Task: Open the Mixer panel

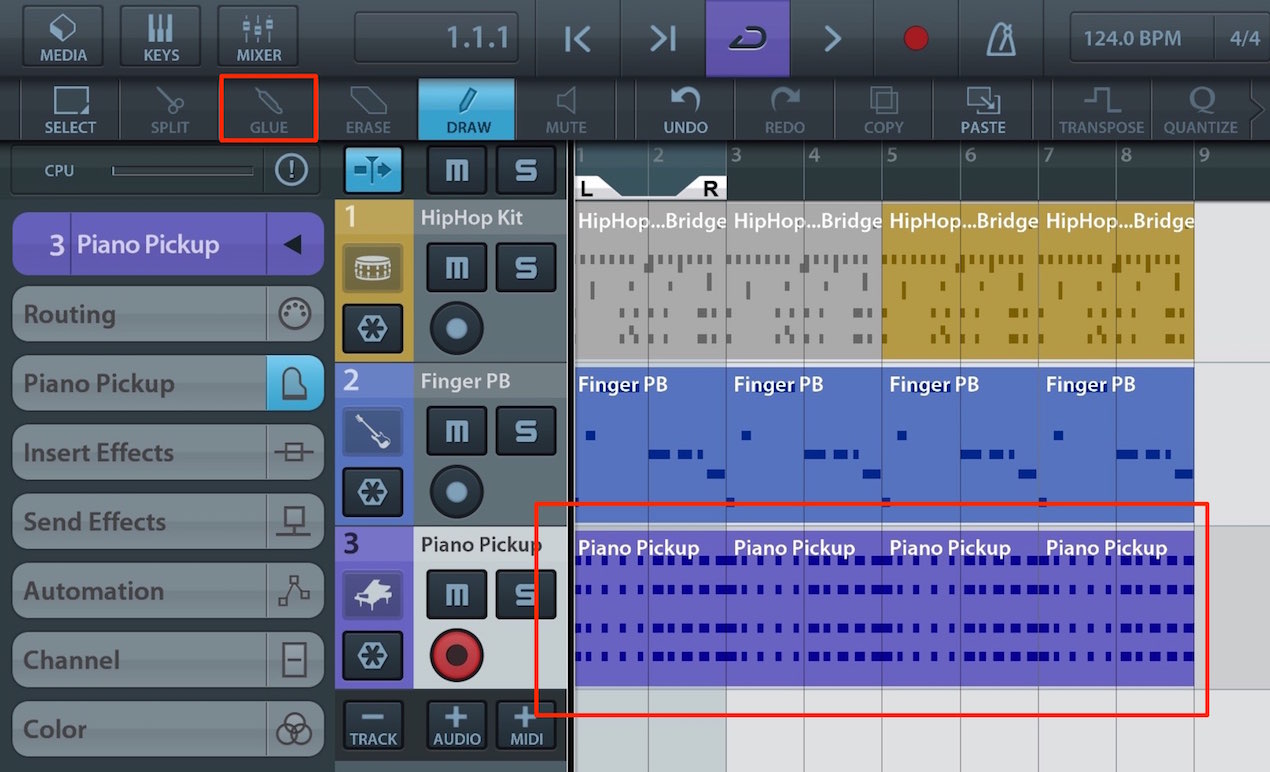Action: [258, 37]
